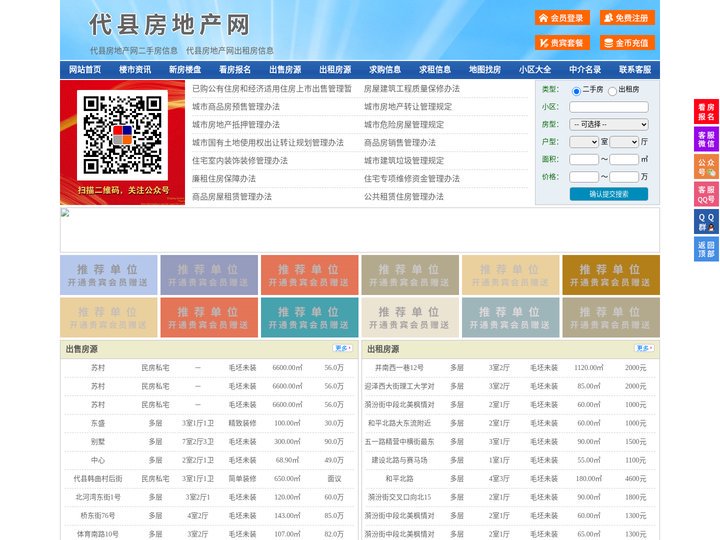Open the 桥东街76号 sale listing
This screenshot has height=540, width=720.
(98, 516)
